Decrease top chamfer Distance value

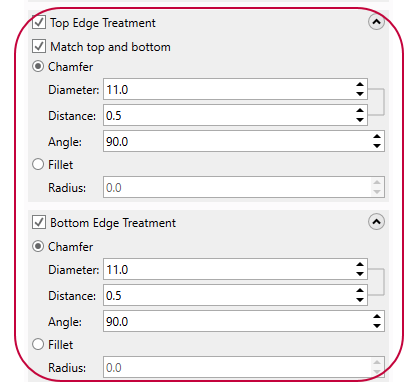click(360, 120)
